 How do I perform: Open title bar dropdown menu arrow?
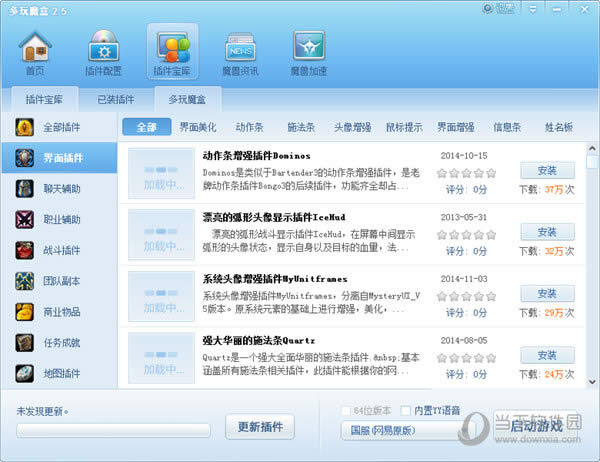coord(535,8)
